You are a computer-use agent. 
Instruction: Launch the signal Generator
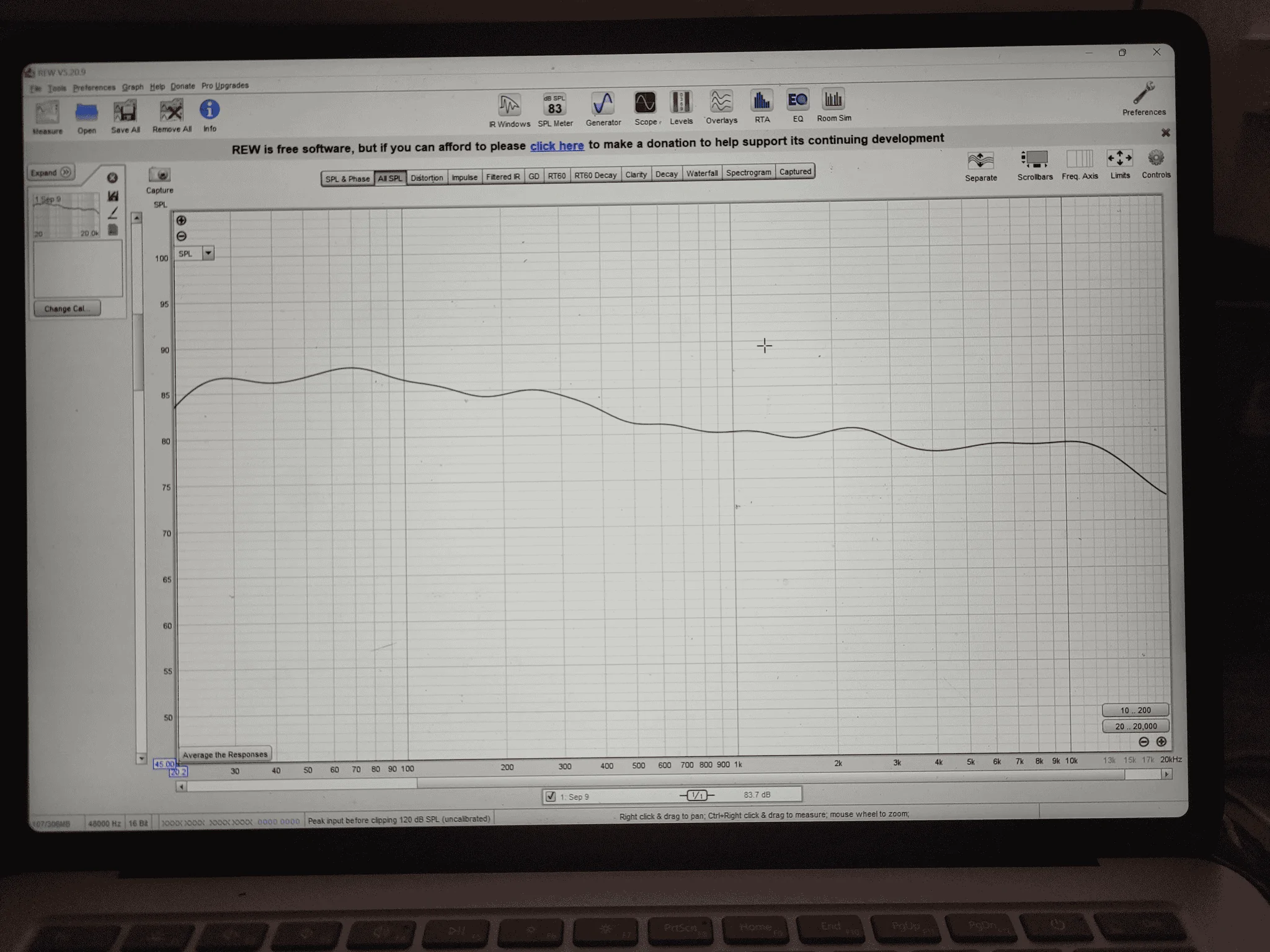pyautogui.click(x=603, y=108)
